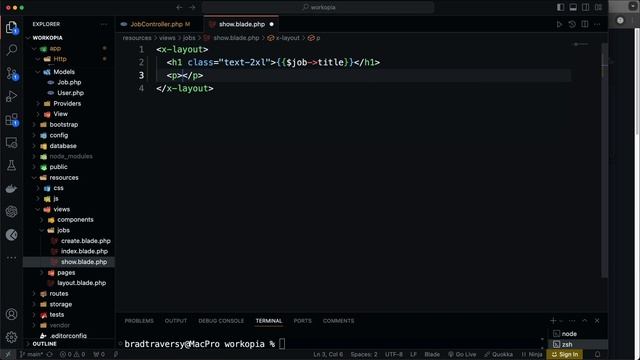
Task: Click the Quokka status bar item
Action: [498, 354]
